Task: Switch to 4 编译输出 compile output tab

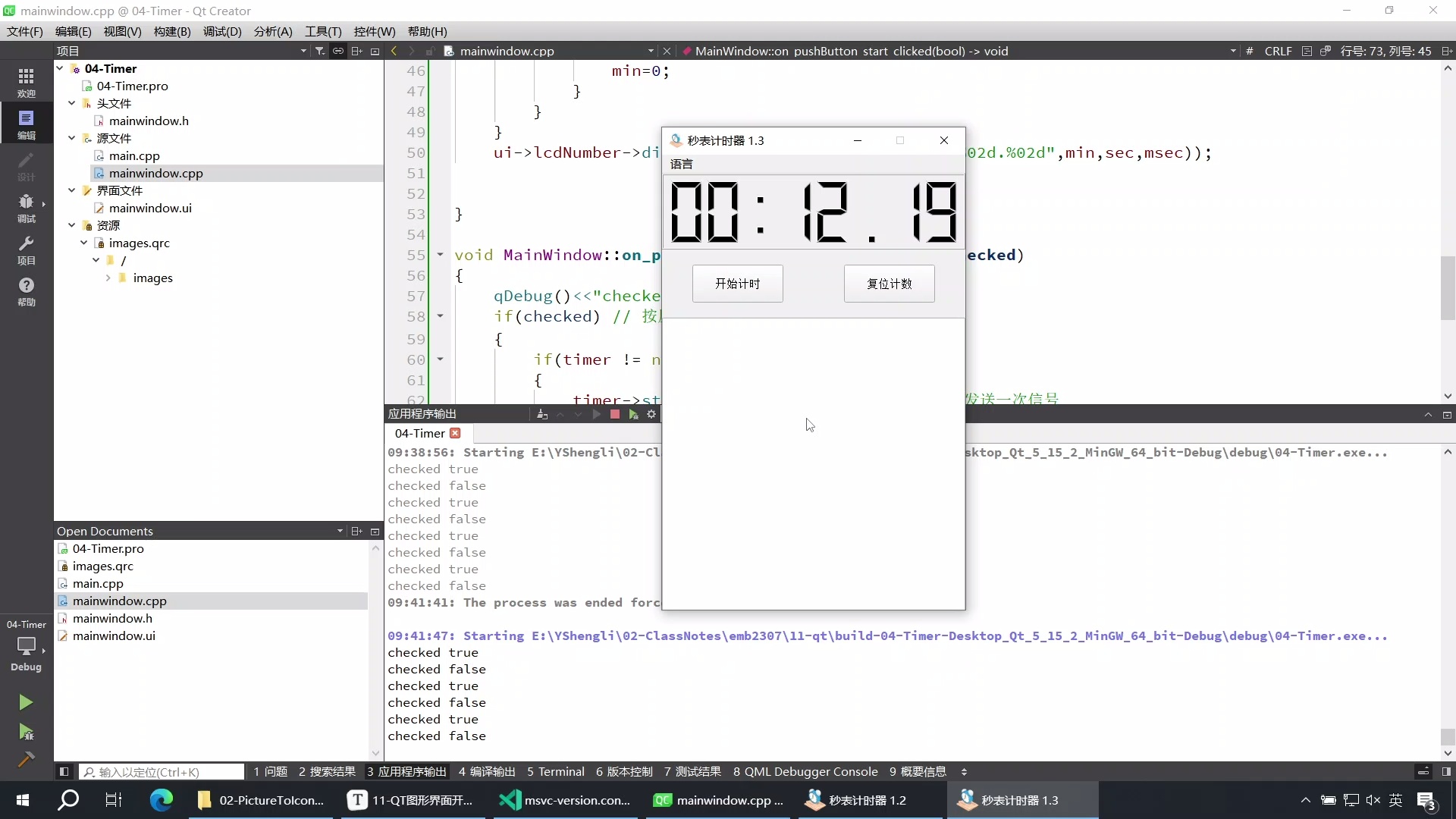Action: pyautogui.click(x=486, y=772)
